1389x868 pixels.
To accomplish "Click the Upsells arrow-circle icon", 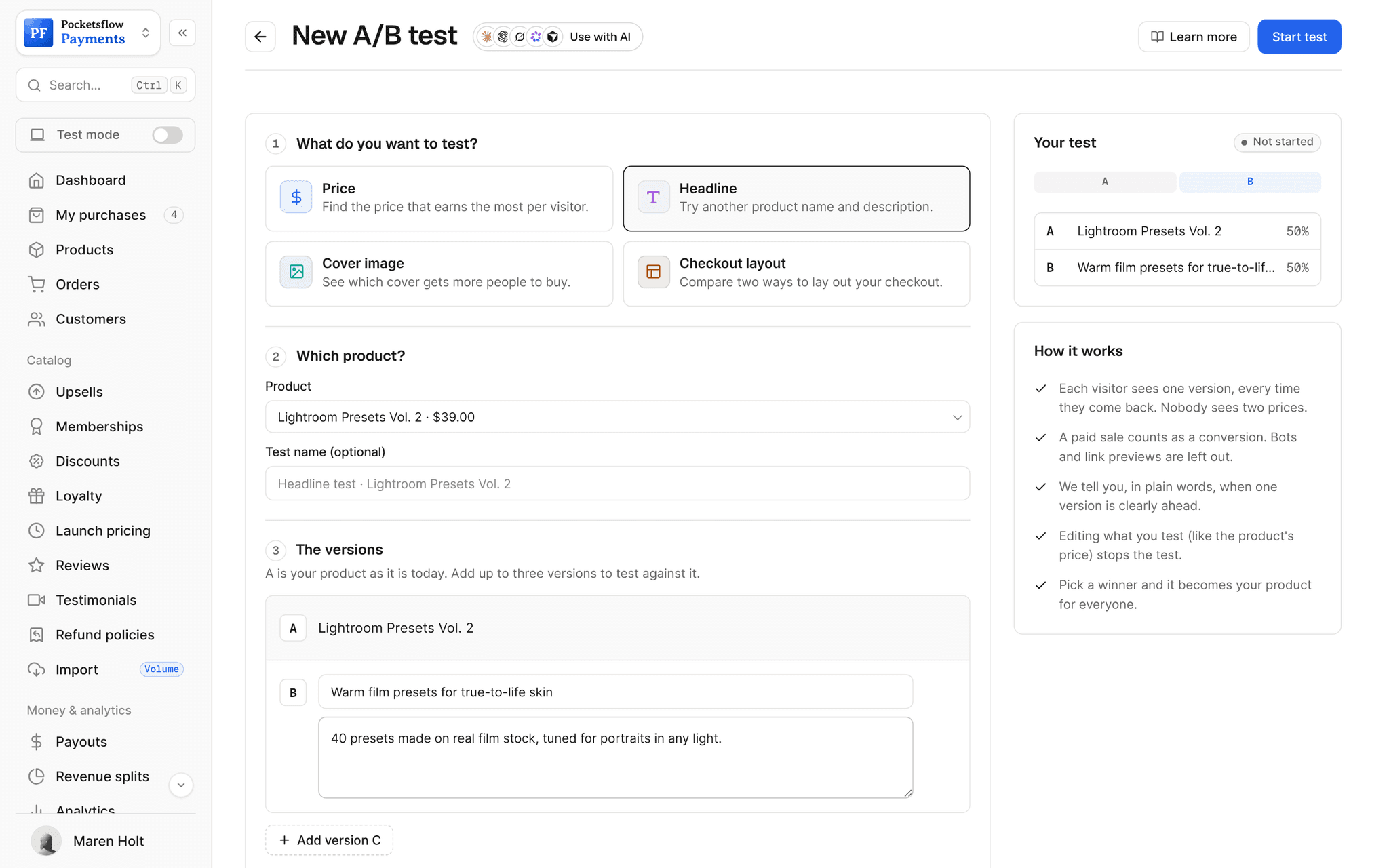I will tap(37, 392).
